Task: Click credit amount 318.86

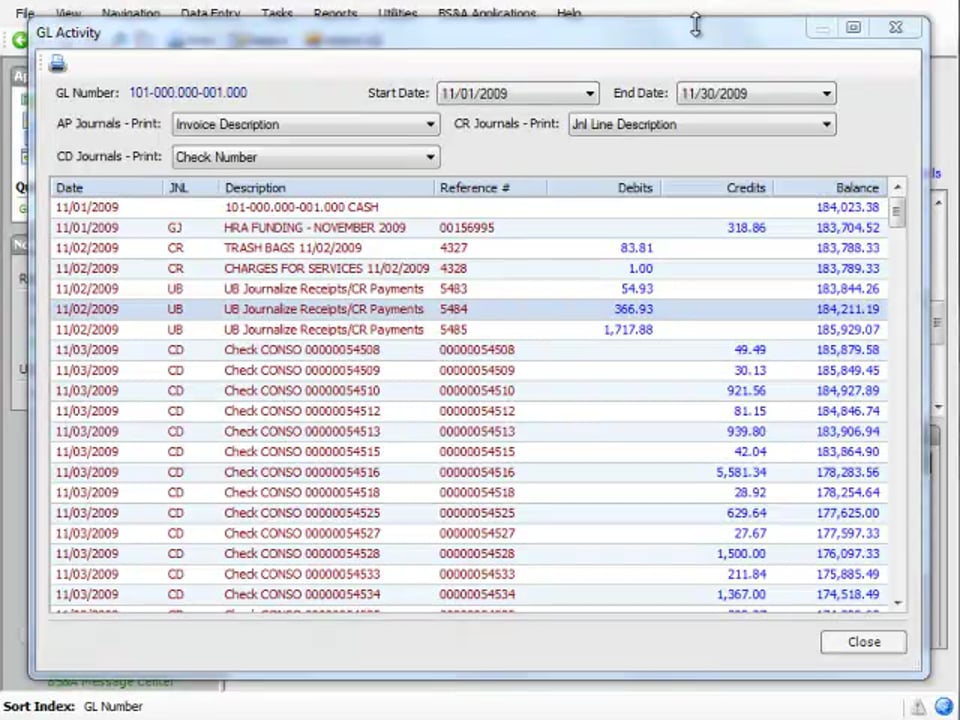Action: pos(746,228)
